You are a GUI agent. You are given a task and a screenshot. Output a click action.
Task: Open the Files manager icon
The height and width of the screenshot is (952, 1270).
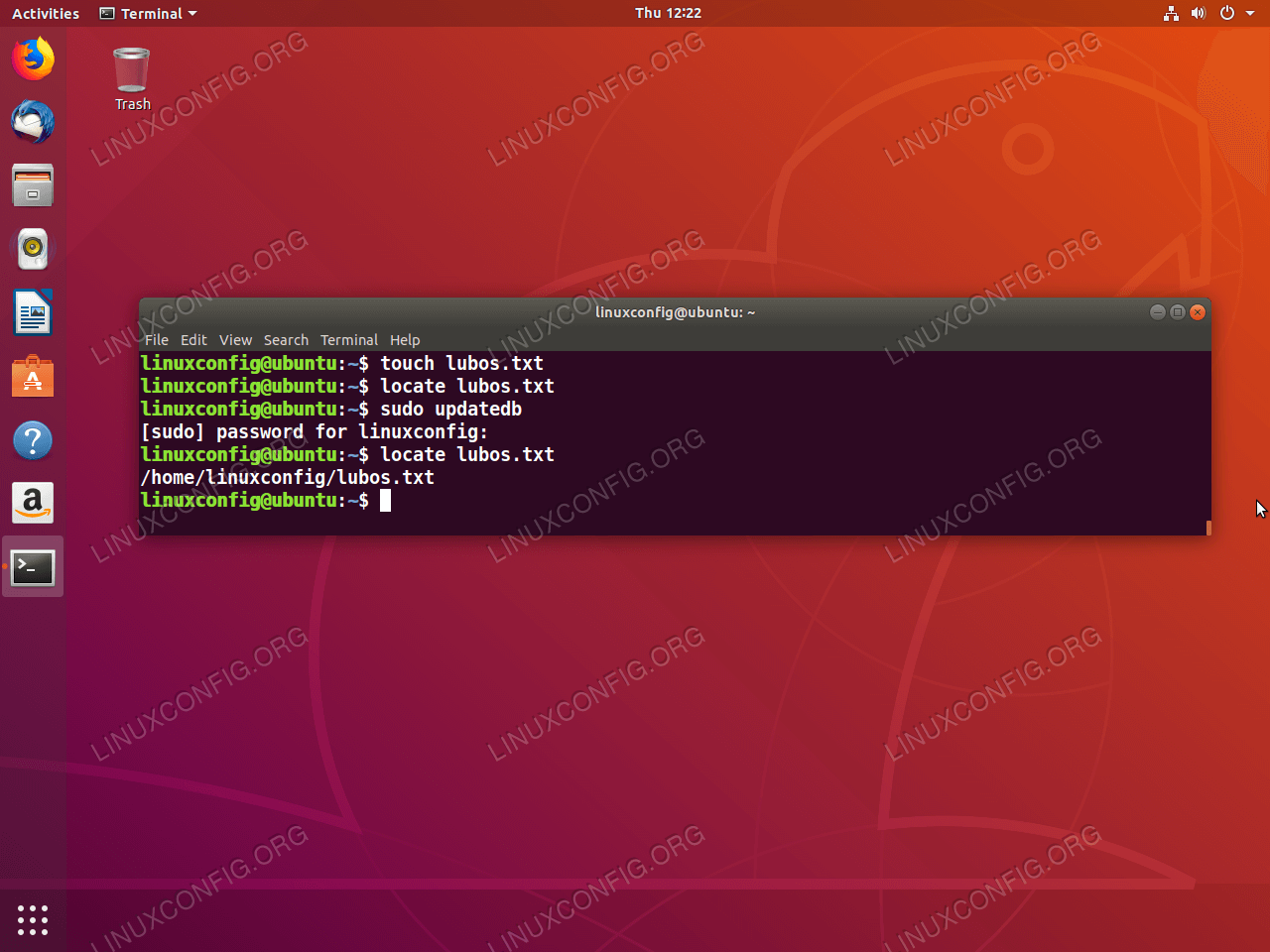[x=33, y=185]
